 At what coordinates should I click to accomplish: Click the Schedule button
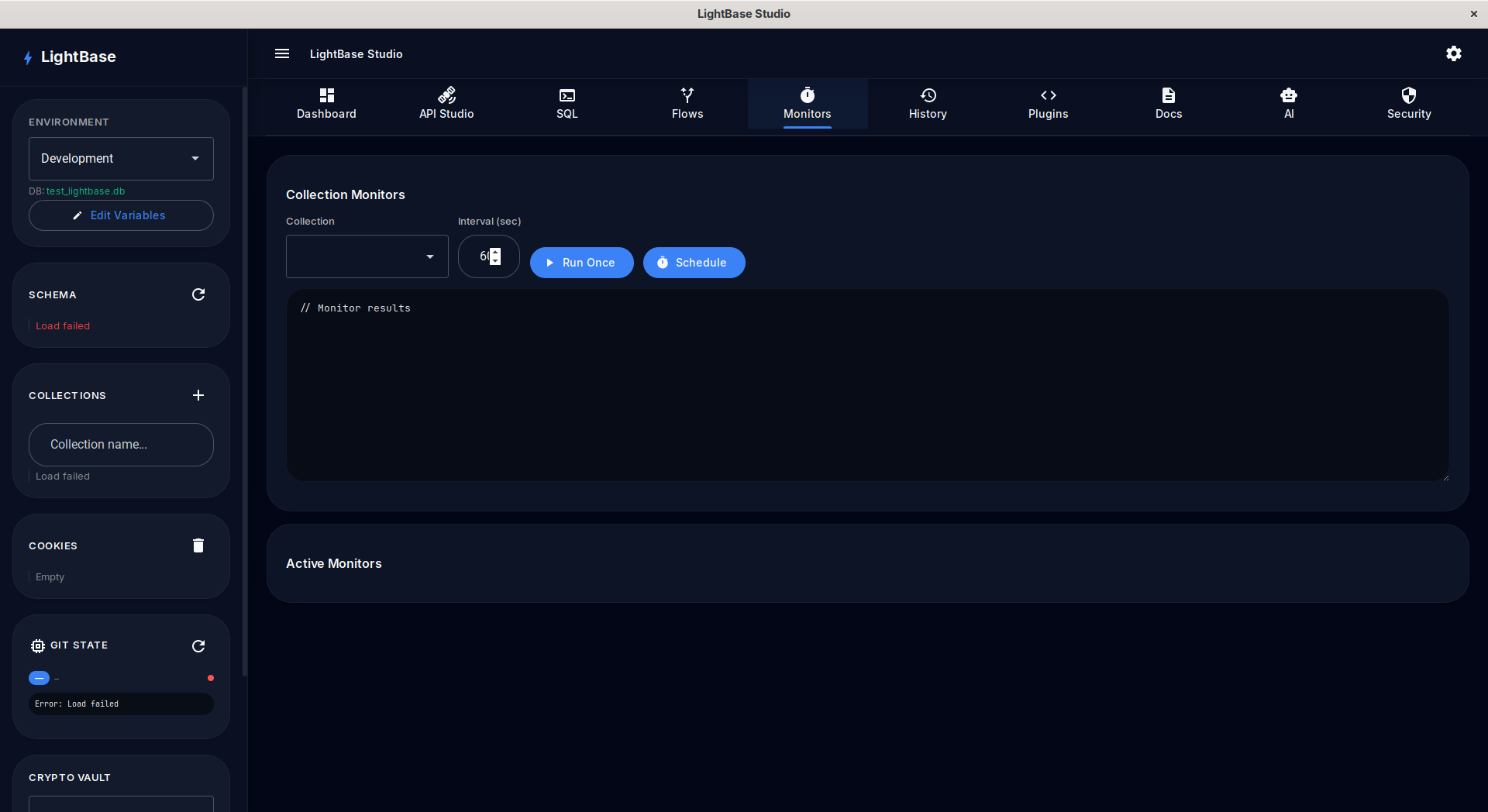(x=694, y=263)
